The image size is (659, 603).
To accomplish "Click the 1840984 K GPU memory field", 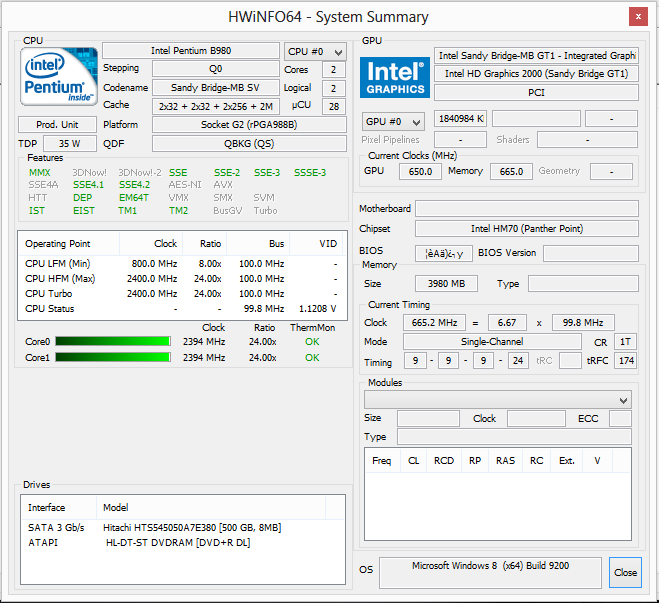I will 461,119.
